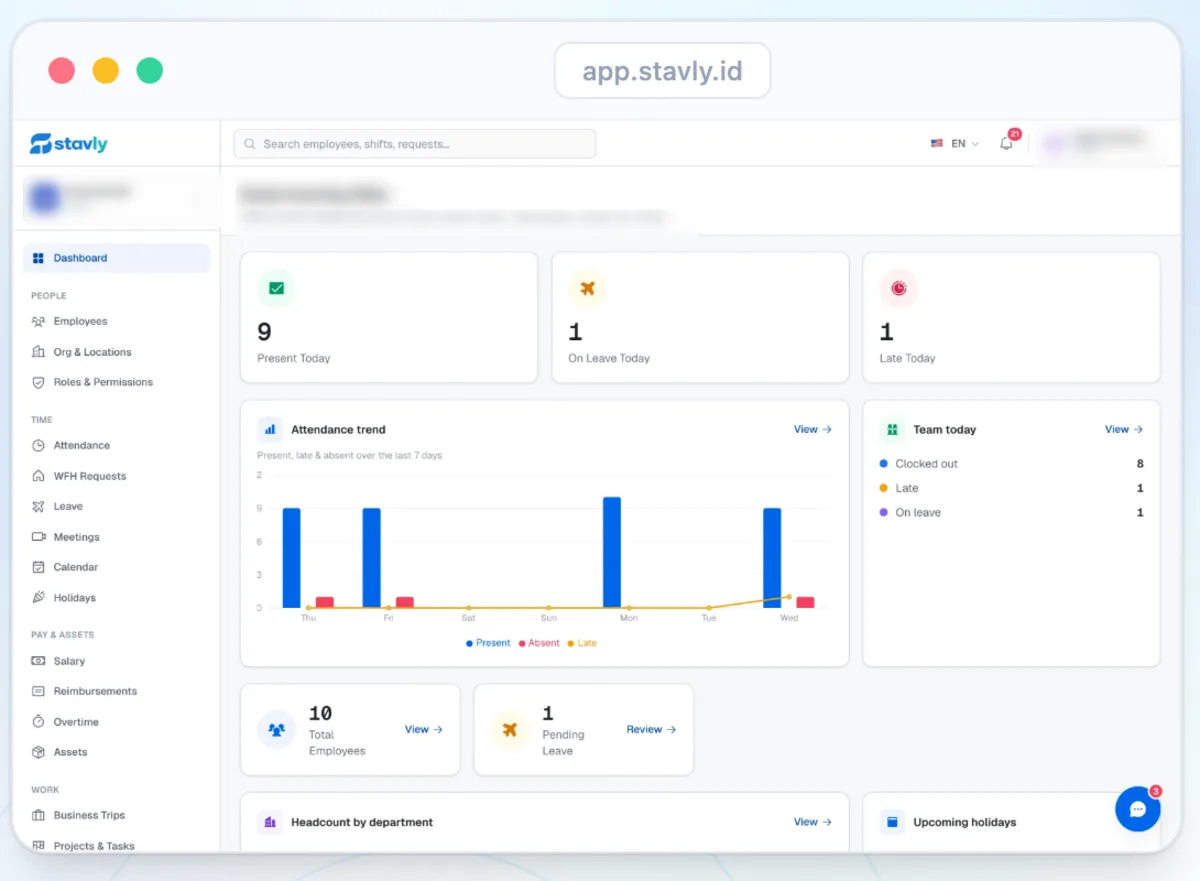Image resolution: width=1200 pixels, height=881 pixels.
Task: Click the Overtime stopwatch icon
Action: coord(38,722)
